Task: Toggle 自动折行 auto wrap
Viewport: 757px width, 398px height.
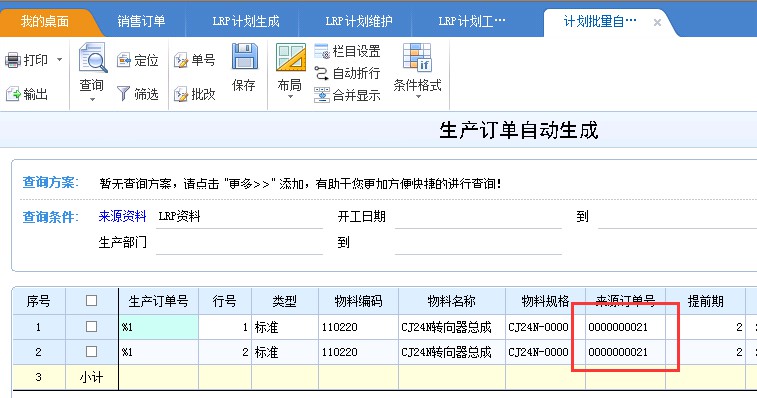Action: pos(347,73)
